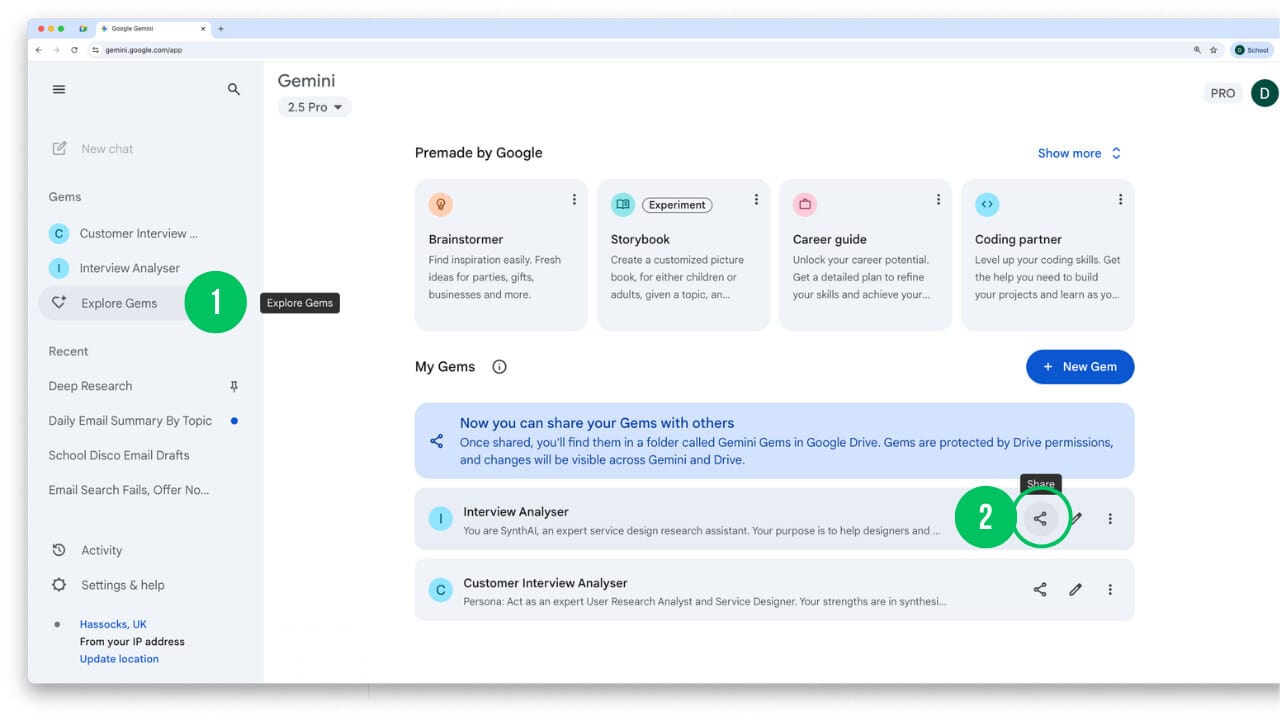Click the My Gems info icon
The height and width of the screenshot is (720, 1280).
click(x=500, y=367)
